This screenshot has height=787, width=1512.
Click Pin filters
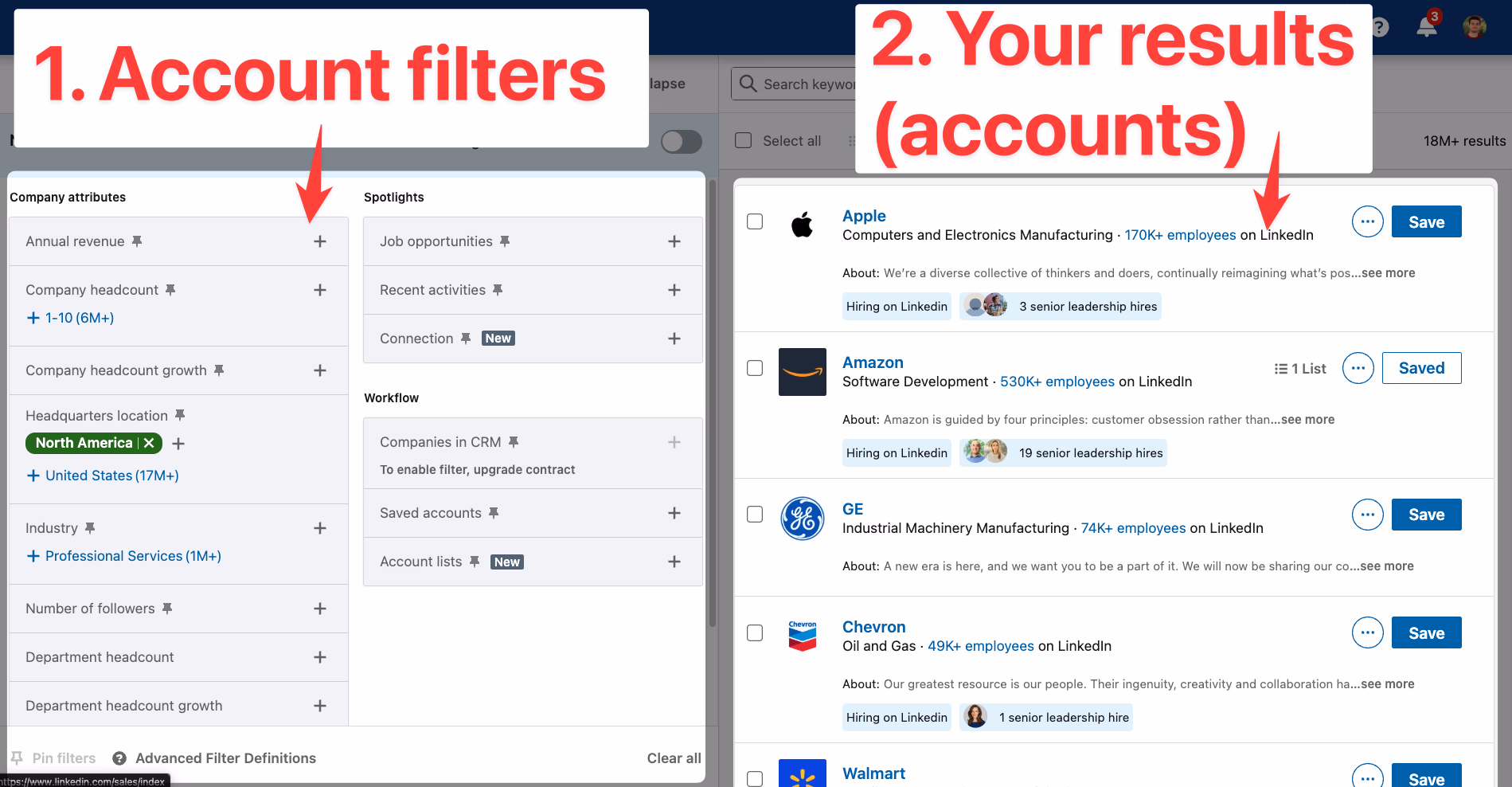click(x=53, y=758)
